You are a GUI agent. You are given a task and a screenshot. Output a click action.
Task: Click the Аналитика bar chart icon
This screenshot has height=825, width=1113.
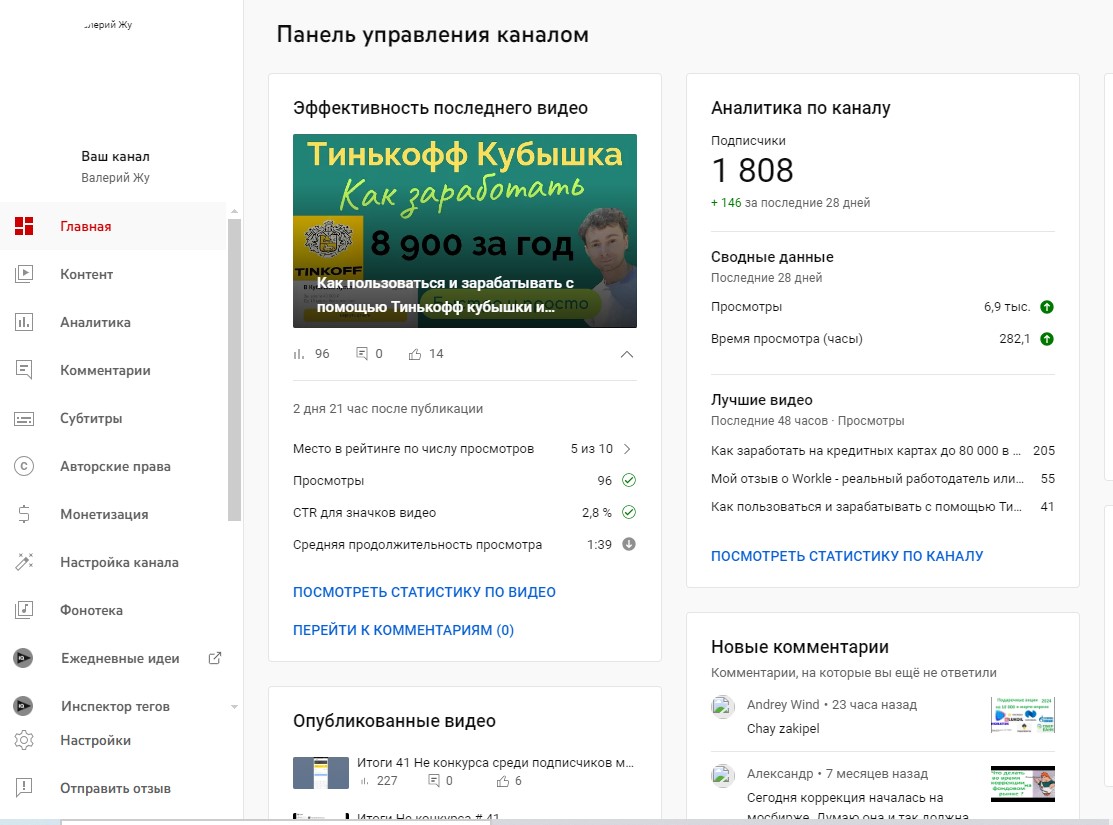tap(24, 322)
